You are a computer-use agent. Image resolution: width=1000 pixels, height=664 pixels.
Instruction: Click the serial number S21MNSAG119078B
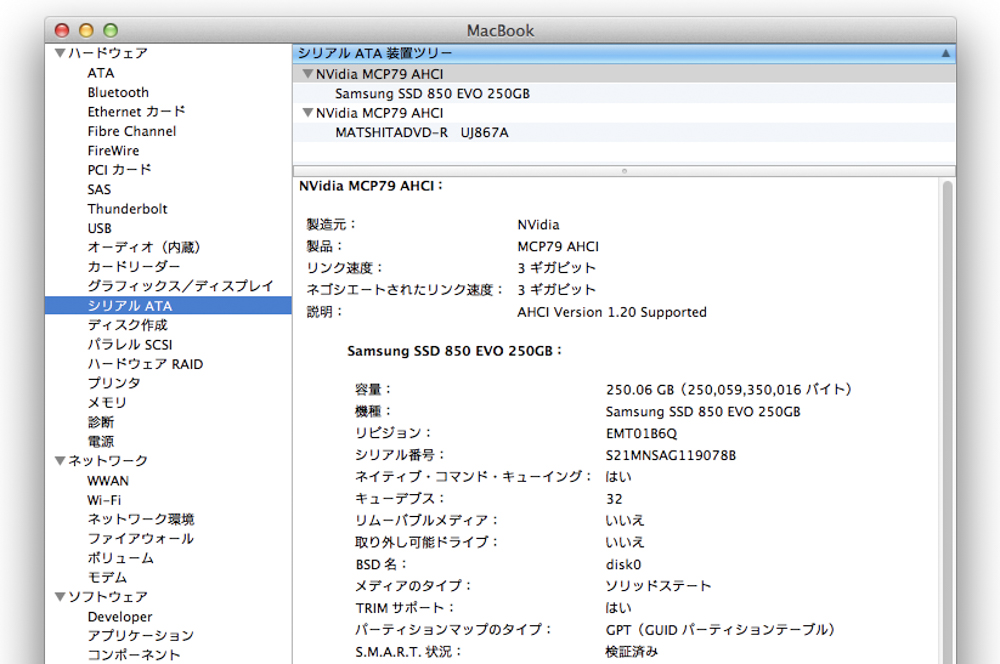pos(670,455)
